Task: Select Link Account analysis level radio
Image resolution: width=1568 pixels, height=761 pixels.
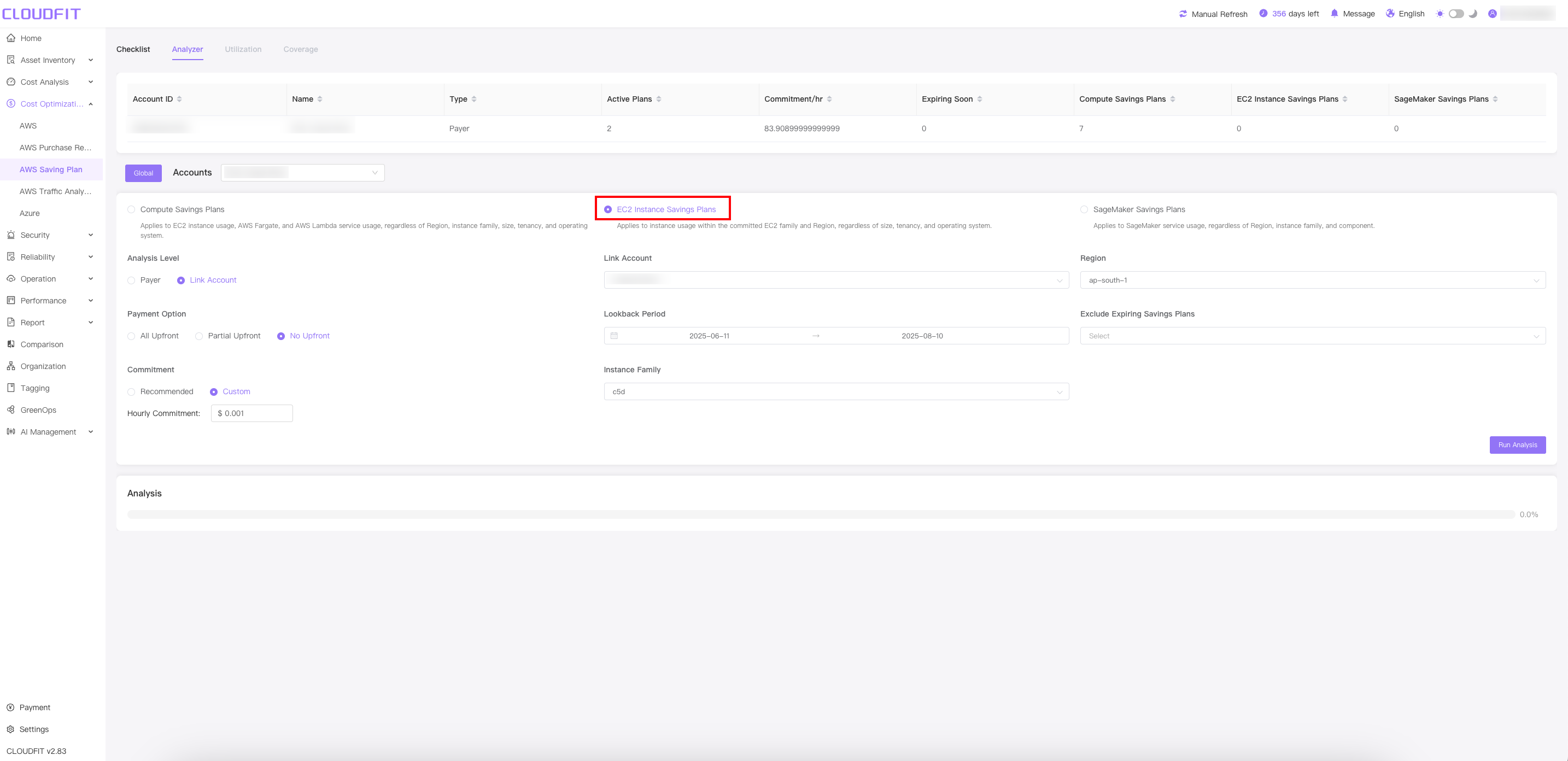Action: coord(181,280)
